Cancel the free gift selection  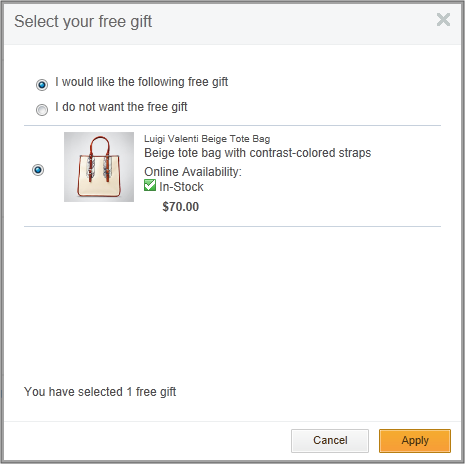pos(330,441)
